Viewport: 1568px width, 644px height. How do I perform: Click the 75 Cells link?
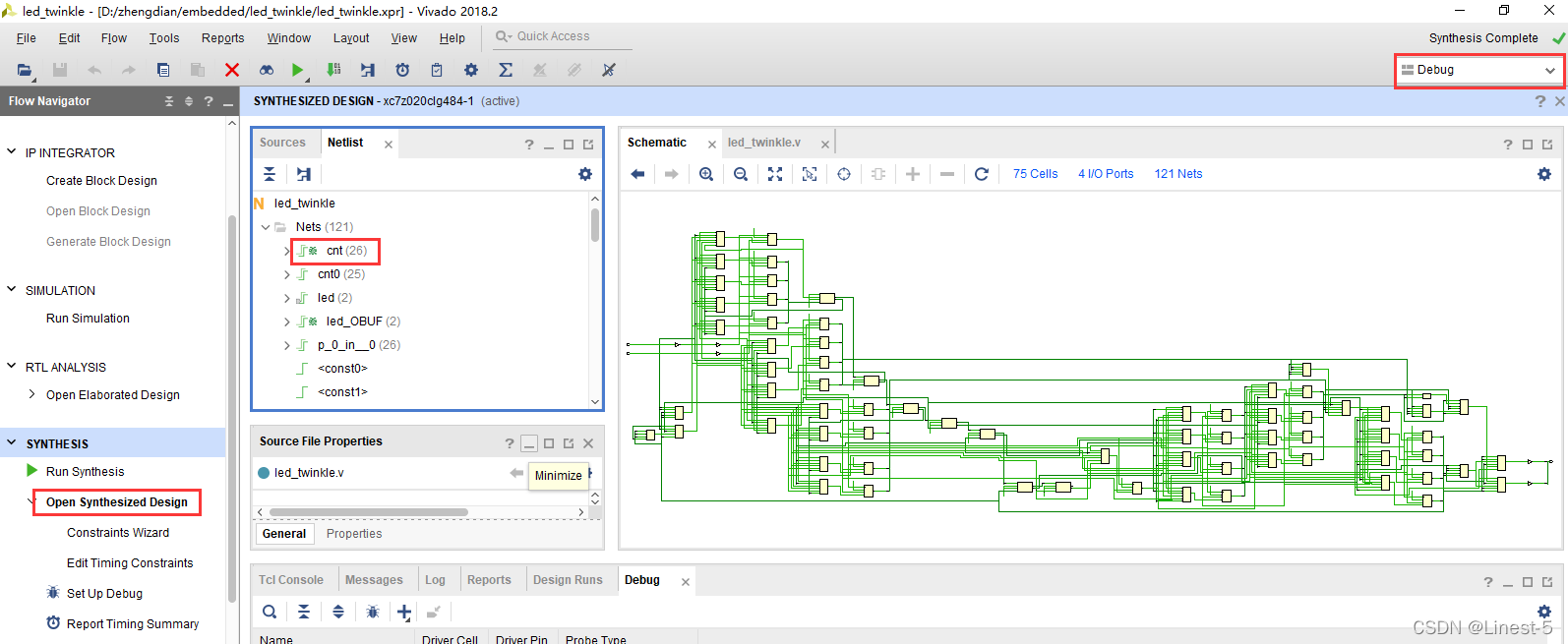1036,174
